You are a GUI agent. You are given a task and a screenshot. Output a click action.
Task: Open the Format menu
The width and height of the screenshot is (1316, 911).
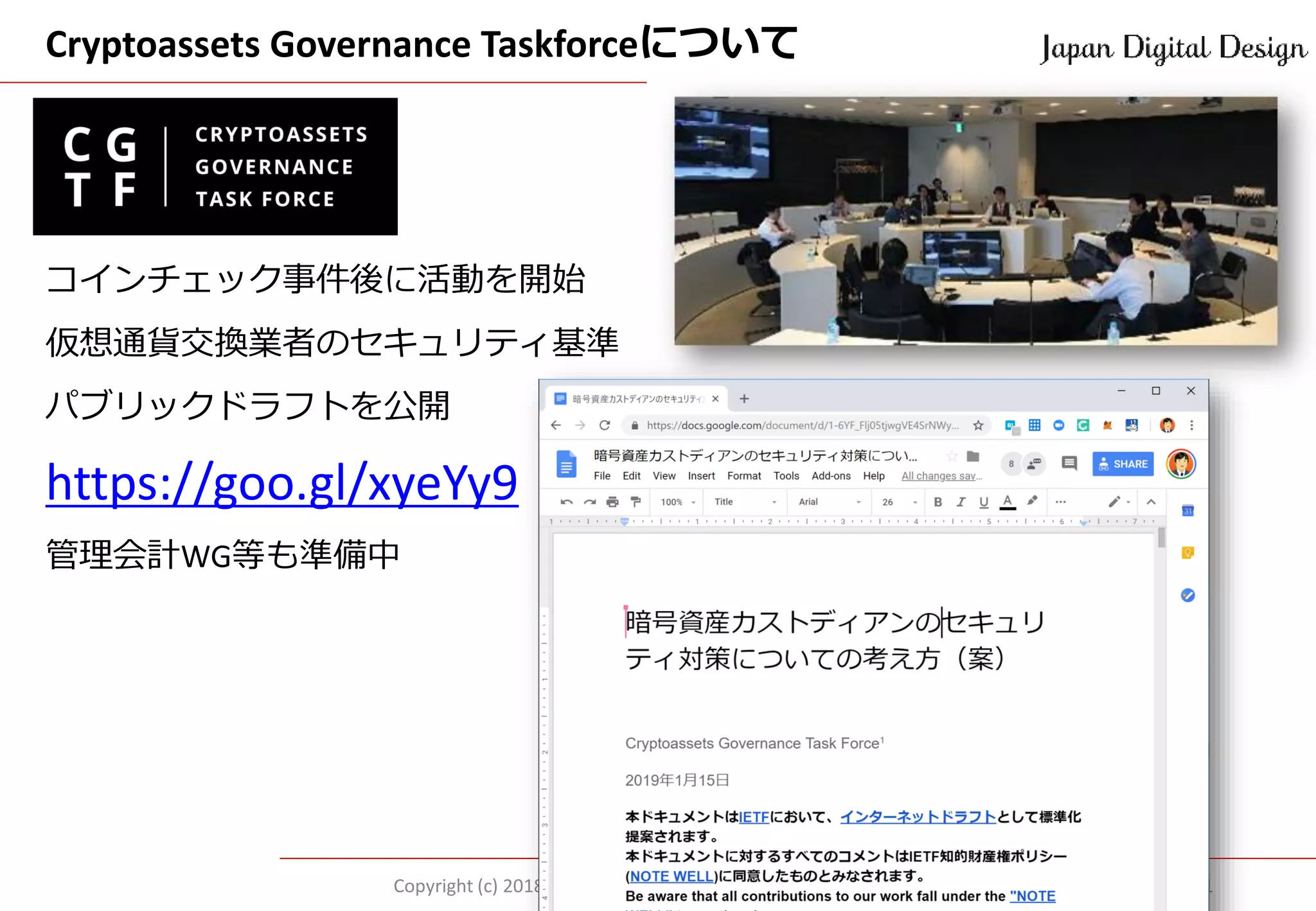(744, 476)
